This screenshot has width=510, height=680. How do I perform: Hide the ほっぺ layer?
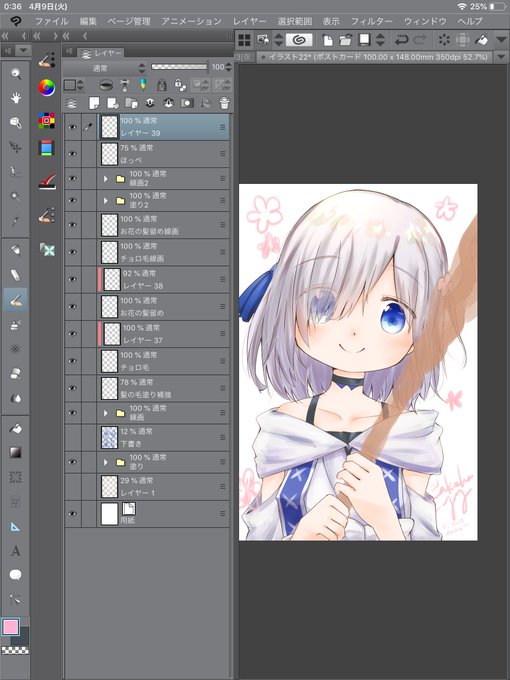click(72, 154)
